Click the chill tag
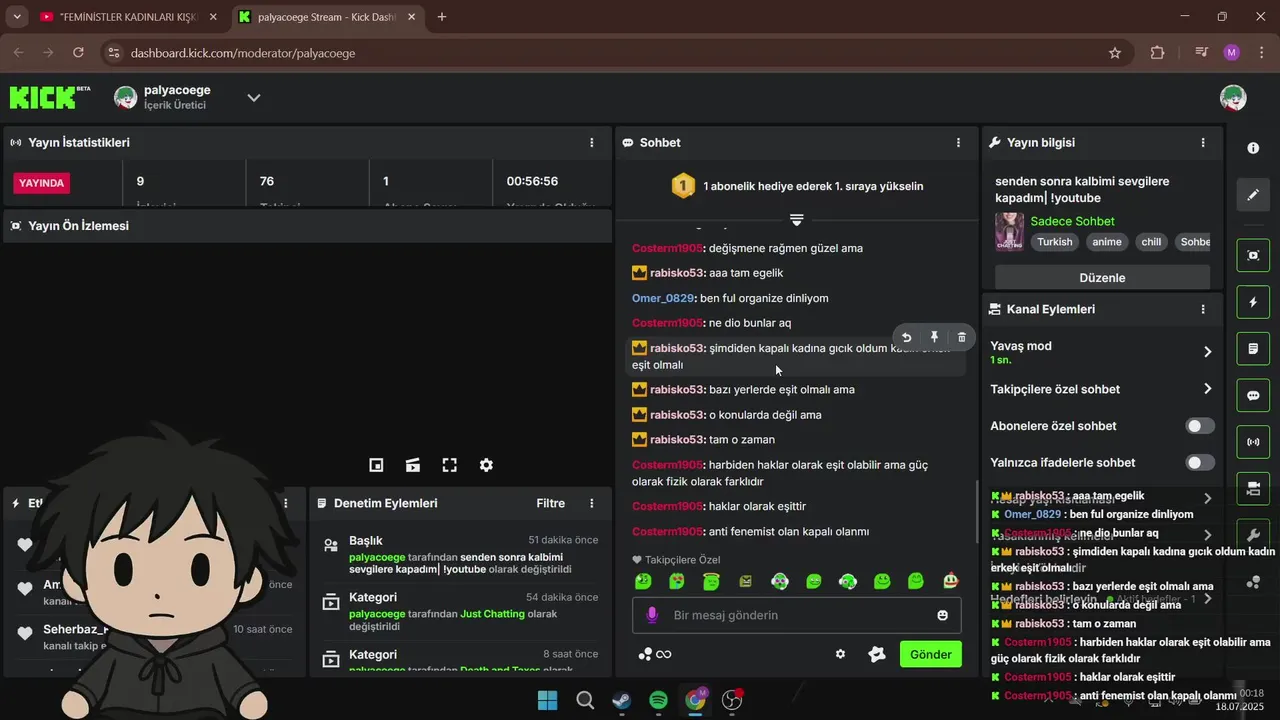1280x720 pixels. click(x=1151, y=242)
